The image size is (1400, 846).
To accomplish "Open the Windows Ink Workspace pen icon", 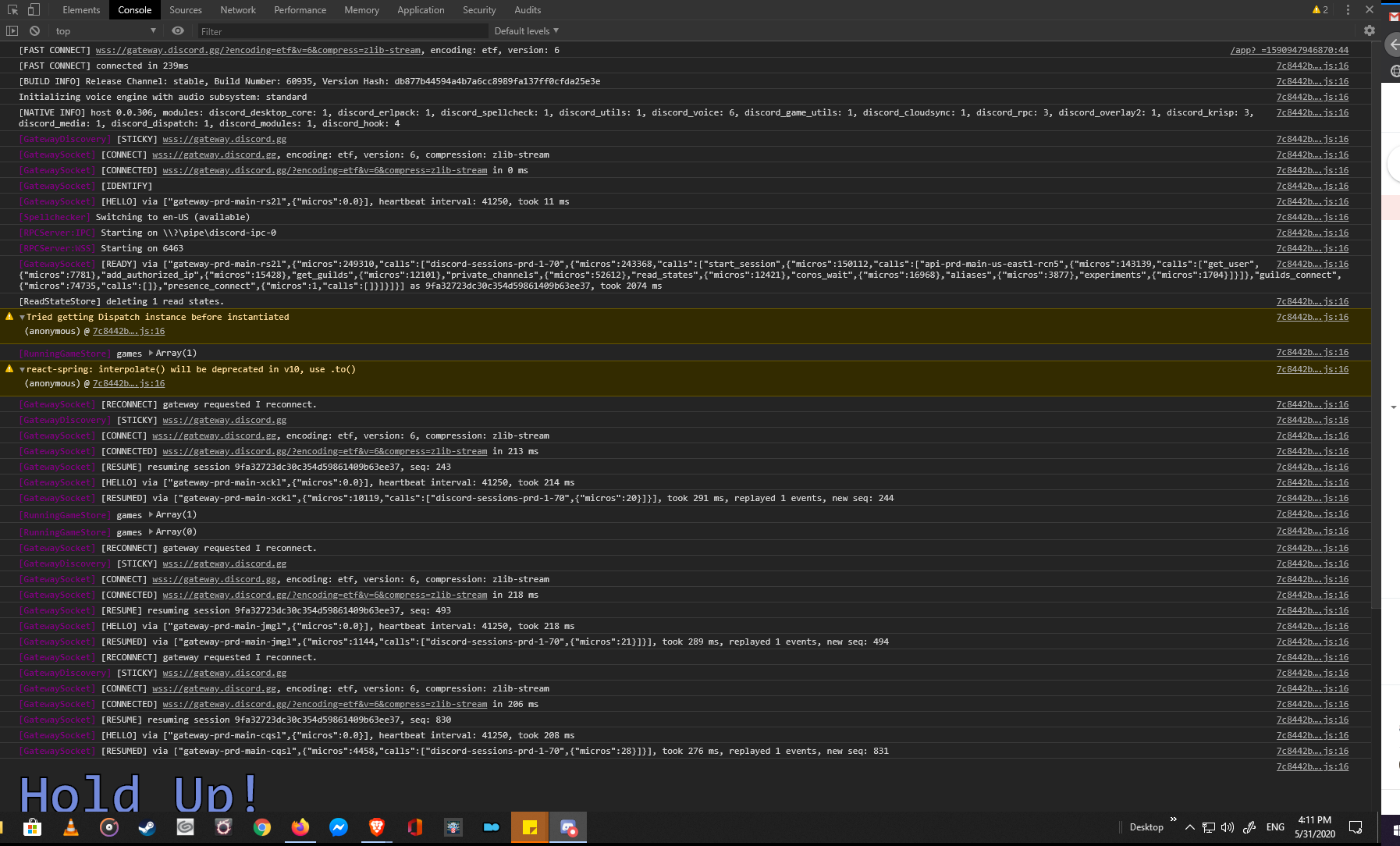I will tap(1249, 827).
